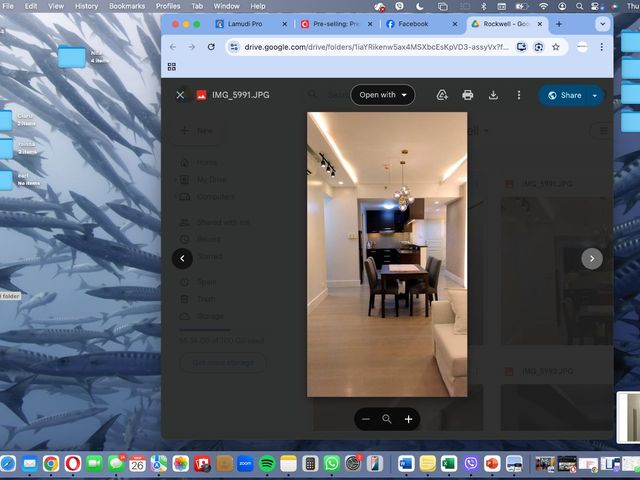Open Spotlight search in menu bar

tap(579, 6)
